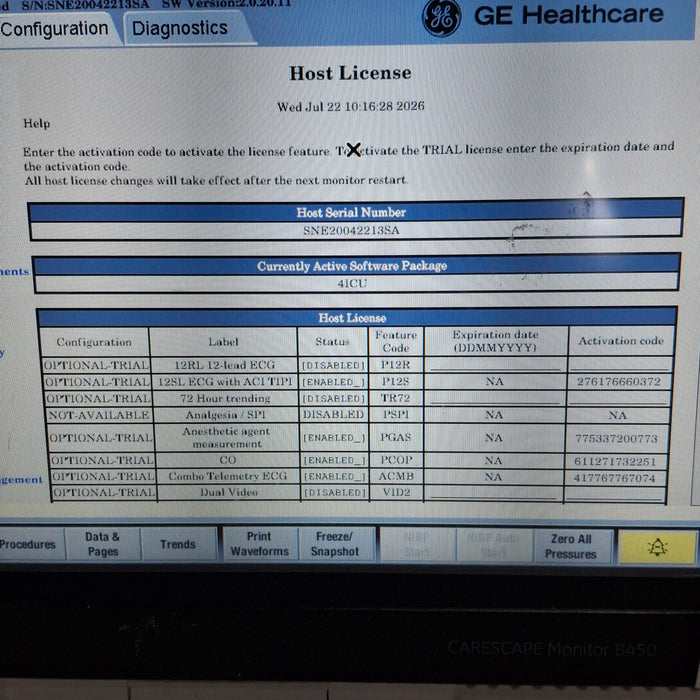This screenshot has height=700, width=700.
Task: Toggle [ENABLED_] status of 12SL ECG with ACI TIPI
Action: [x=333, y=382]
